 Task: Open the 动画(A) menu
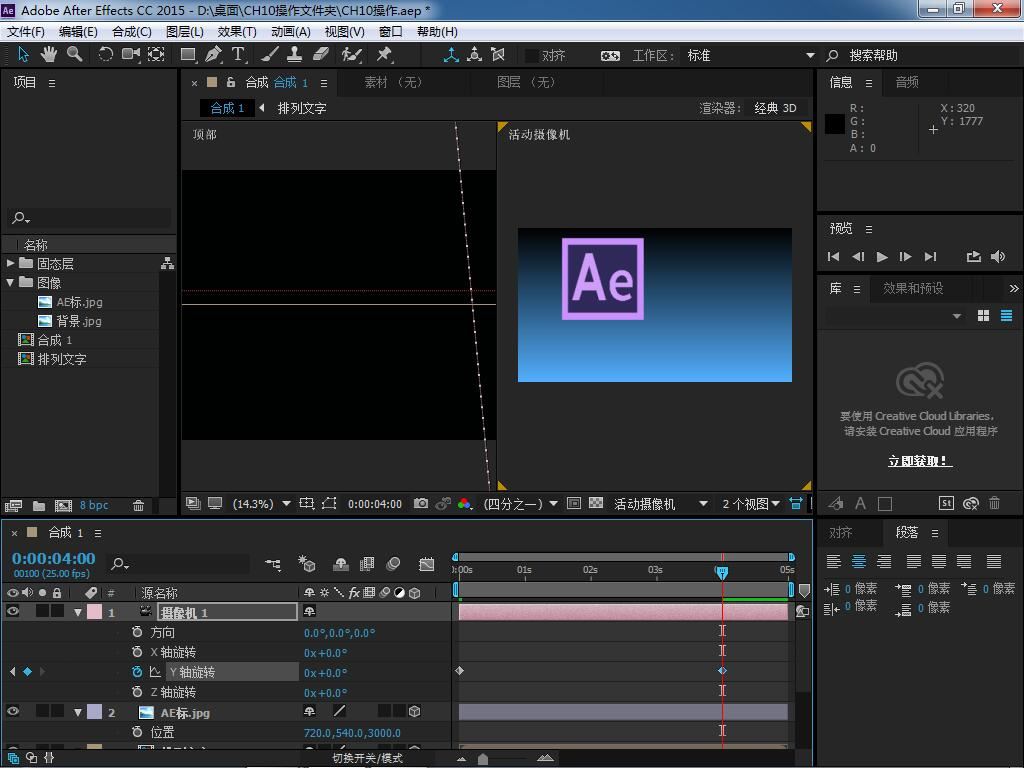[x=291, y=31]
